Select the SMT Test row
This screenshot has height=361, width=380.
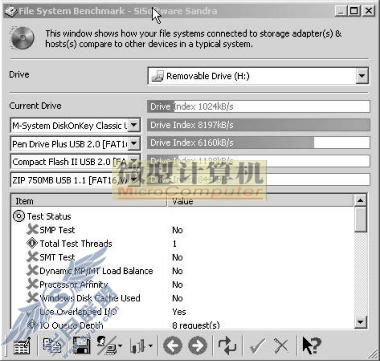pyautogui.click(x=183, y=257)
